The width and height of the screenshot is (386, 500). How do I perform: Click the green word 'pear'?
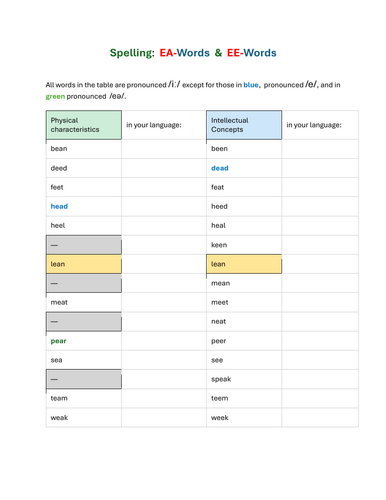[58, 341]
